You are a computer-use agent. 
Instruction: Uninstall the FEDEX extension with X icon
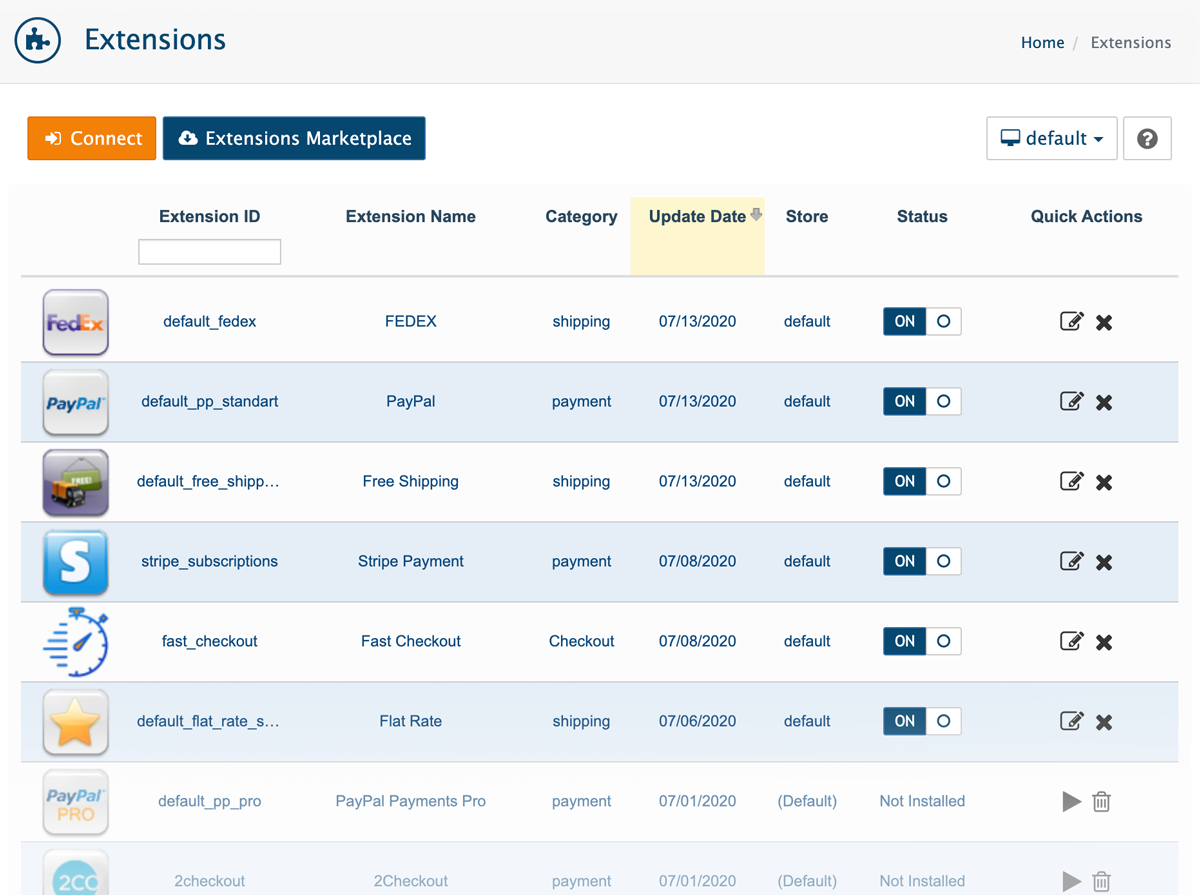1104,322
